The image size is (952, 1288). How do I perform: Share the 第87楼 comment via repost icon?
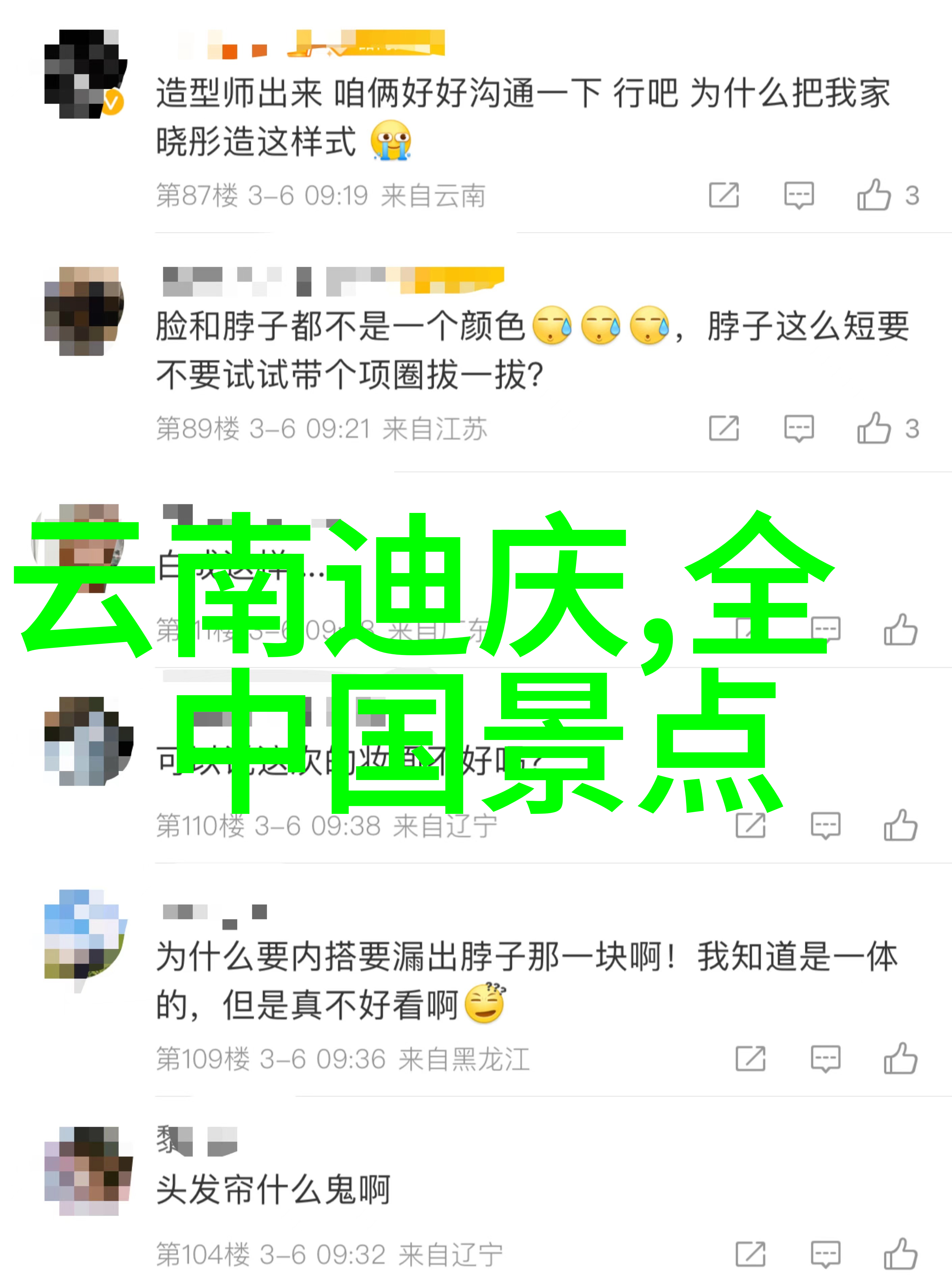tap(724, 195)
